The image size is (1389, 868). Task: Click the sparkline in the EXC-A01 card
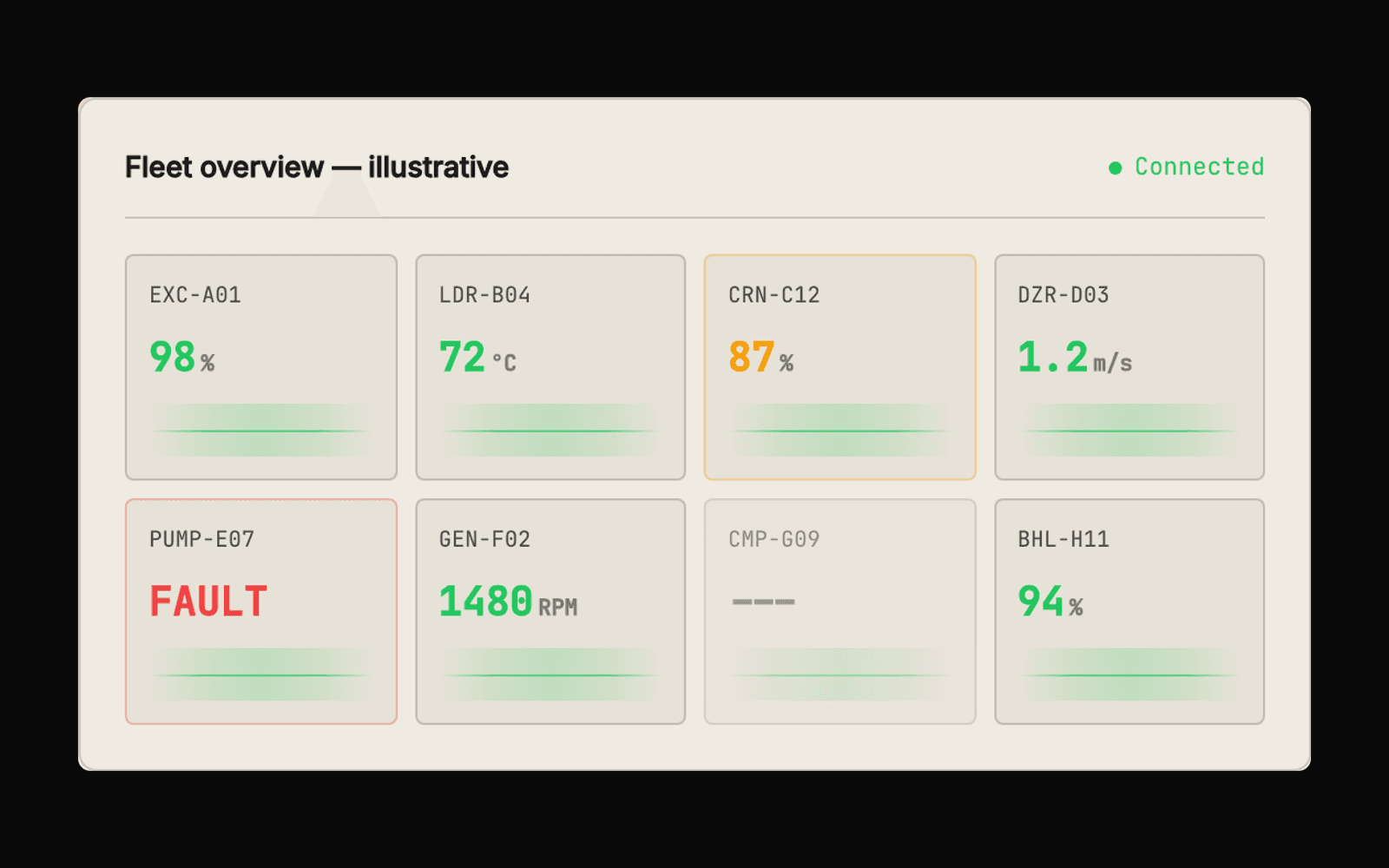[x=261, y=431]
